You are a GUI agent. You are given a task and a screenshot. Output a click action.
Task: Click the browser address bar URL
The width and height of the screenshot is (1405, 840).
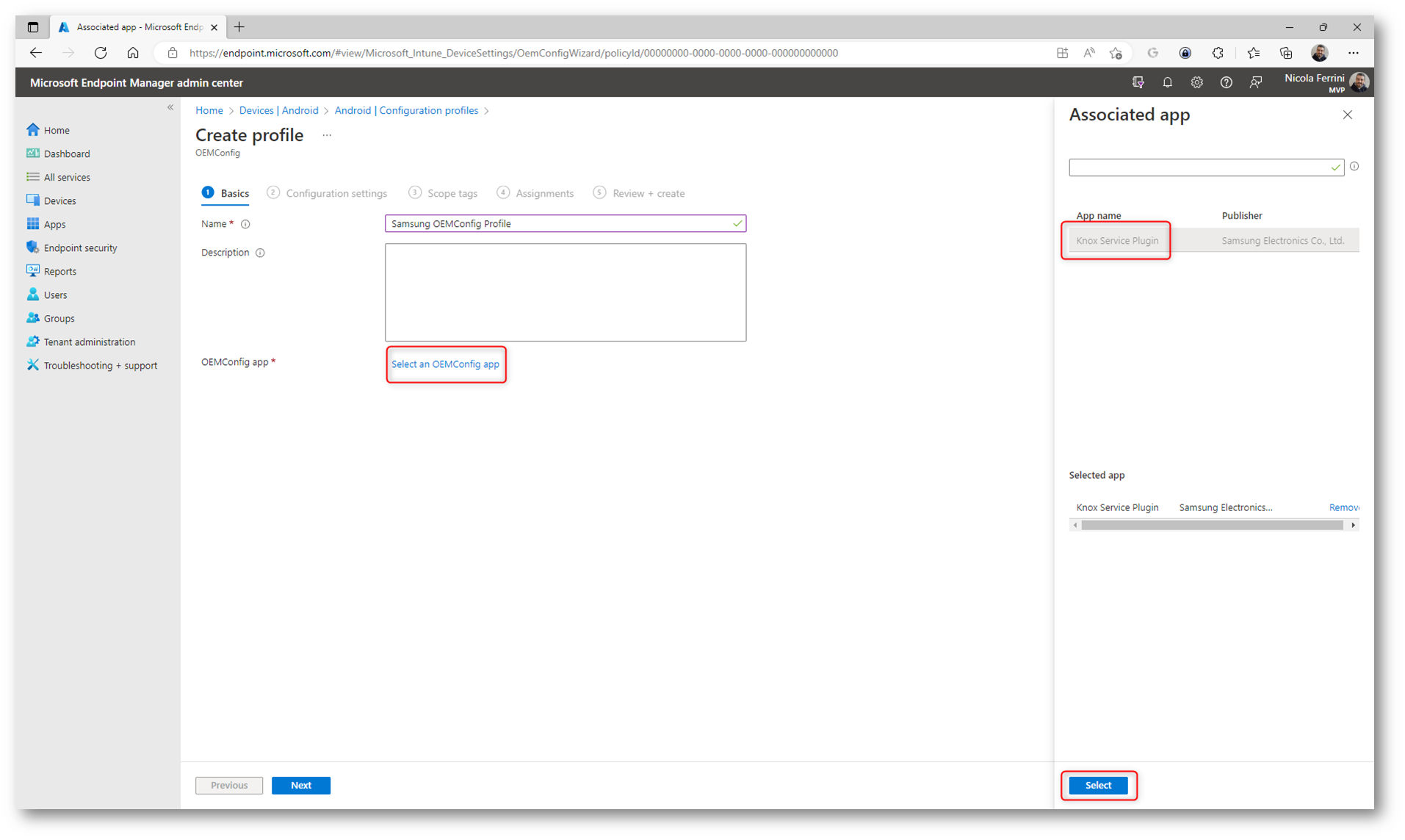513,53
